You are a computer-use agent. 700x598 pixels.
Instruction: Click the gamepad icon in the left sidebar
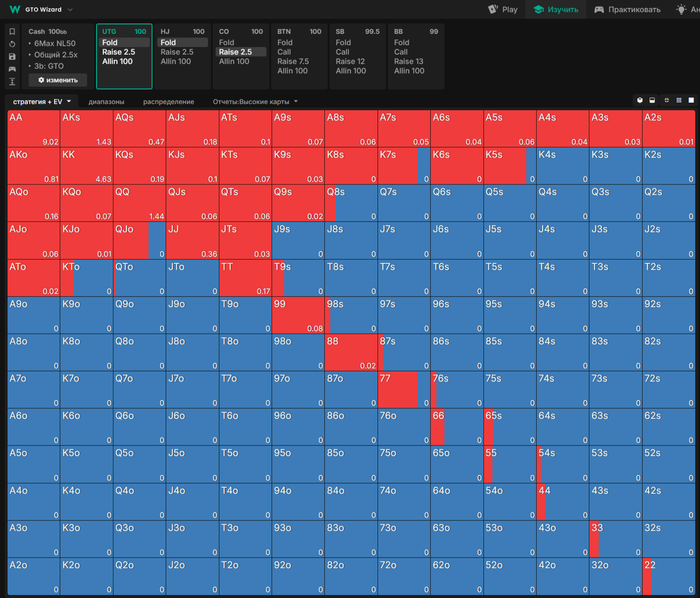point(12,69)
